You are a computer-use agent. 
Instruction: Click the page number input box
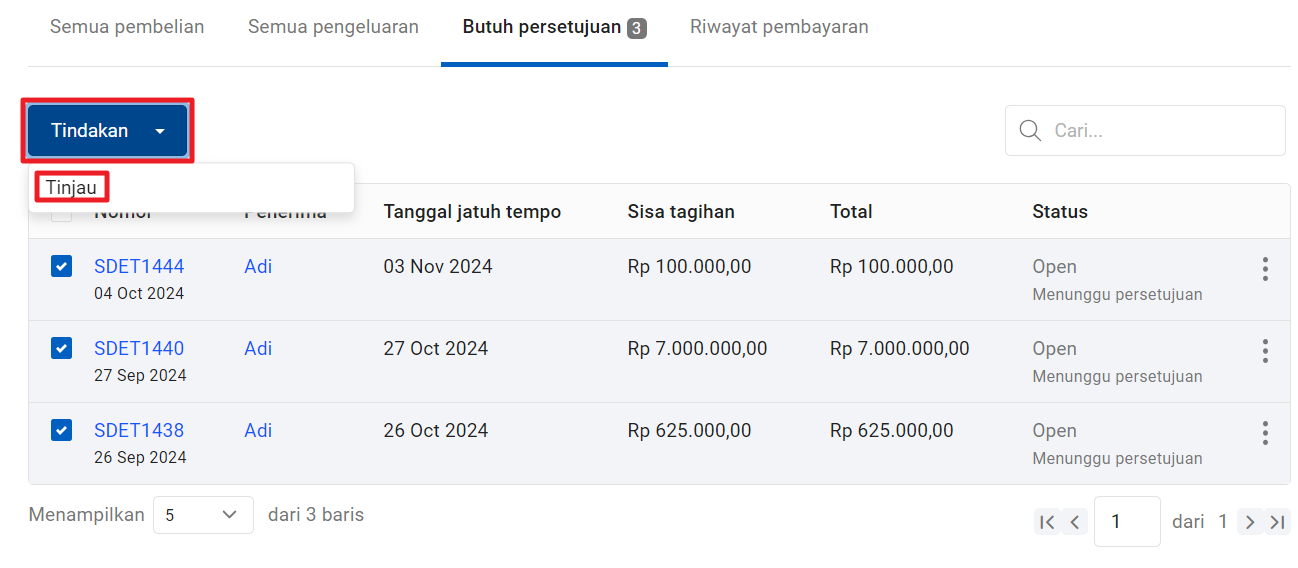point(1127,521)
